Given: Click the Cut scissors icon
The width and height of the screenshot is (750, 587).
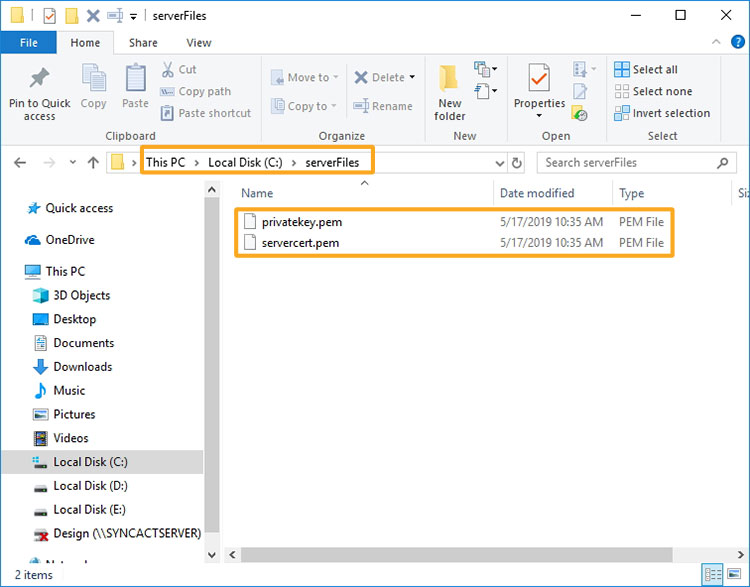Looking at the screenshot, I should click(169, 69).
